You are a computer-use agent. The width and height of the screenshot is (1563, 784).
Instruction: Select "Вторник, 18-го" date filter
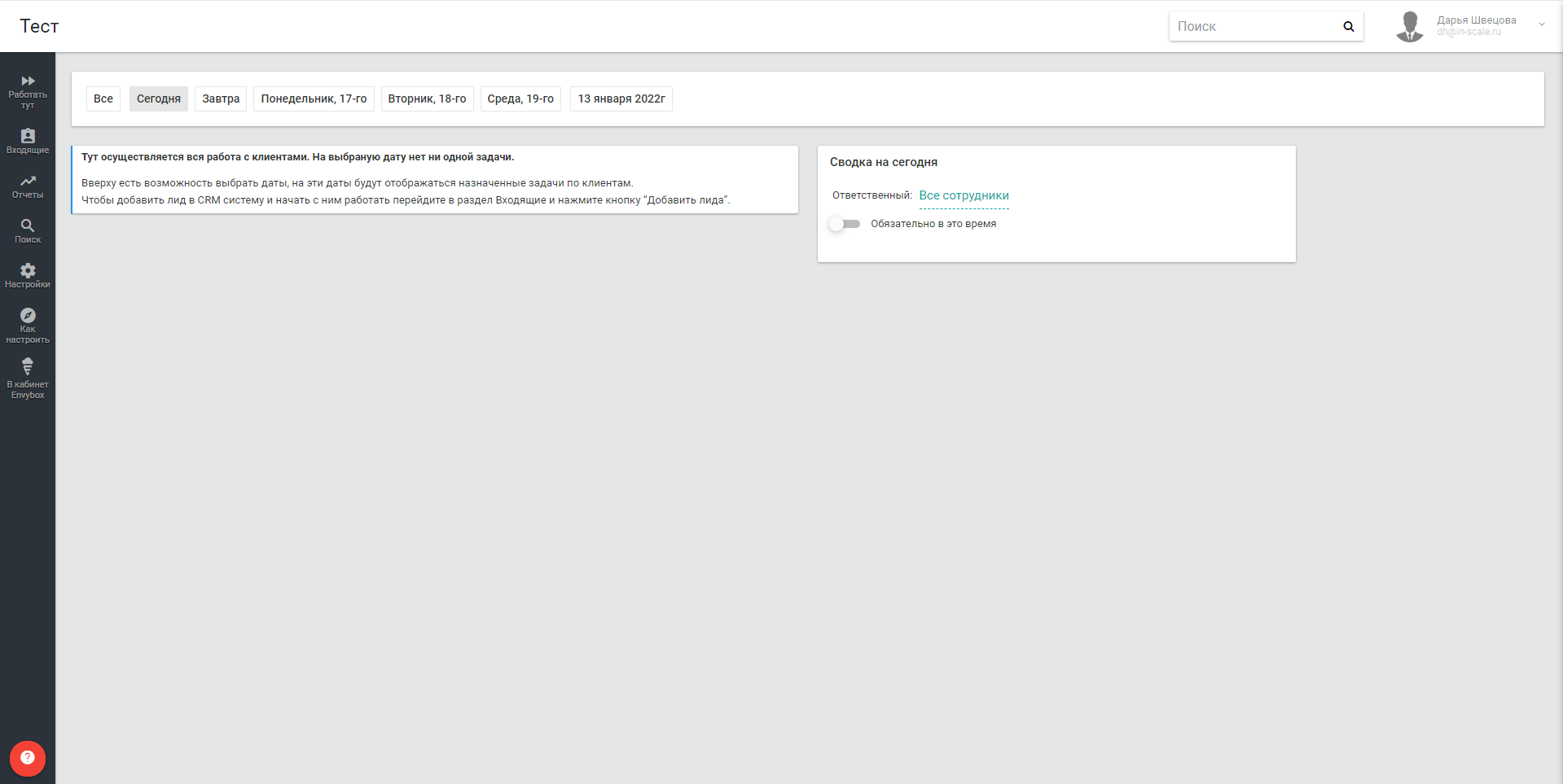(x=427, y=99)
